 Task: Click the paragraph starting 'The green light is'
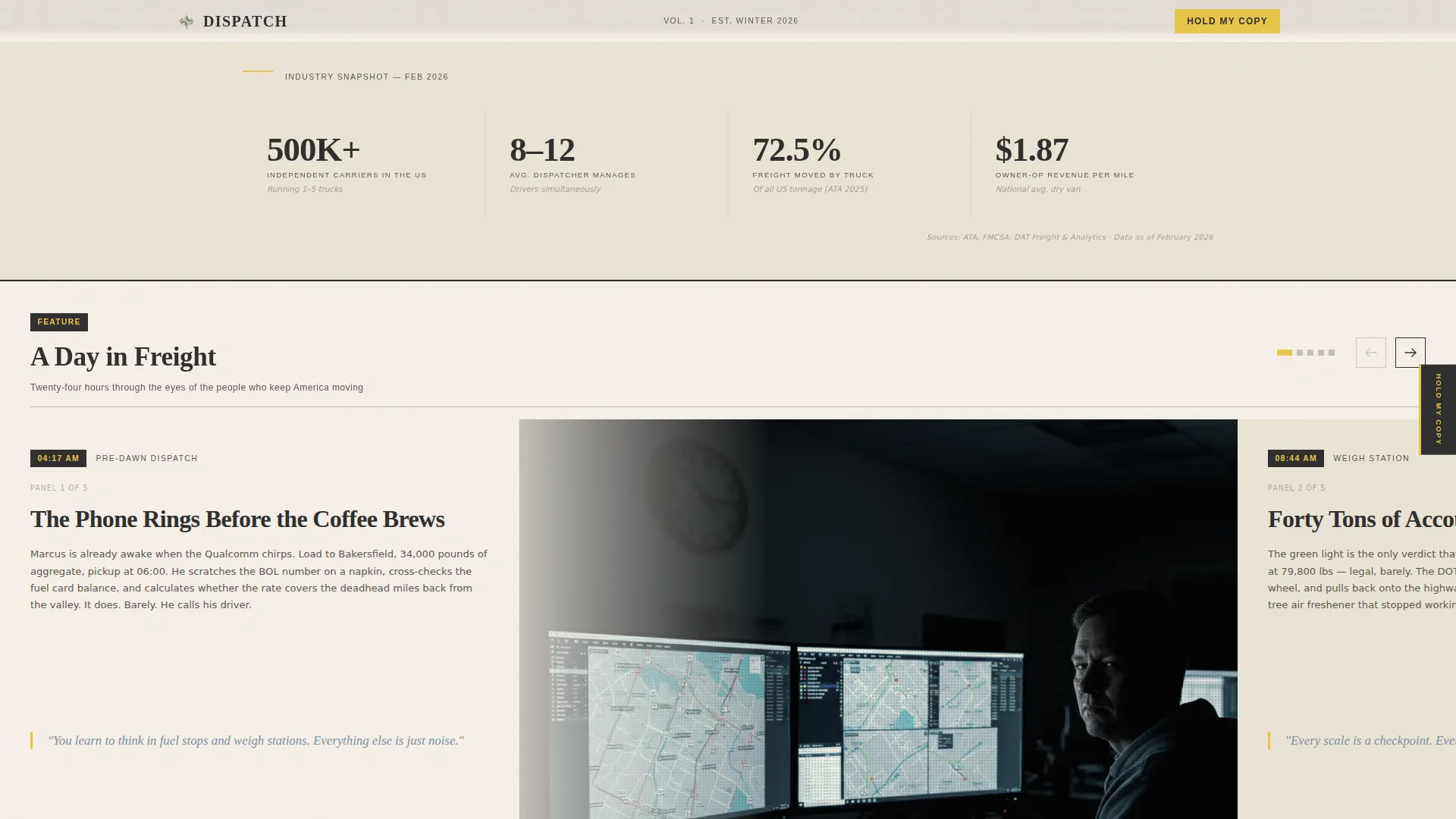tap(1362, 579)
